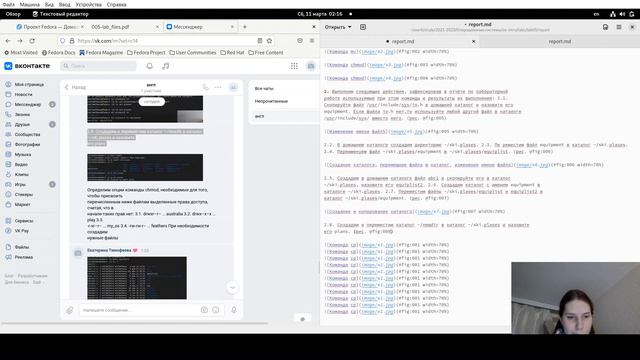Close the first report.md editor tab
640x360 pixels.
click(473, 41)
